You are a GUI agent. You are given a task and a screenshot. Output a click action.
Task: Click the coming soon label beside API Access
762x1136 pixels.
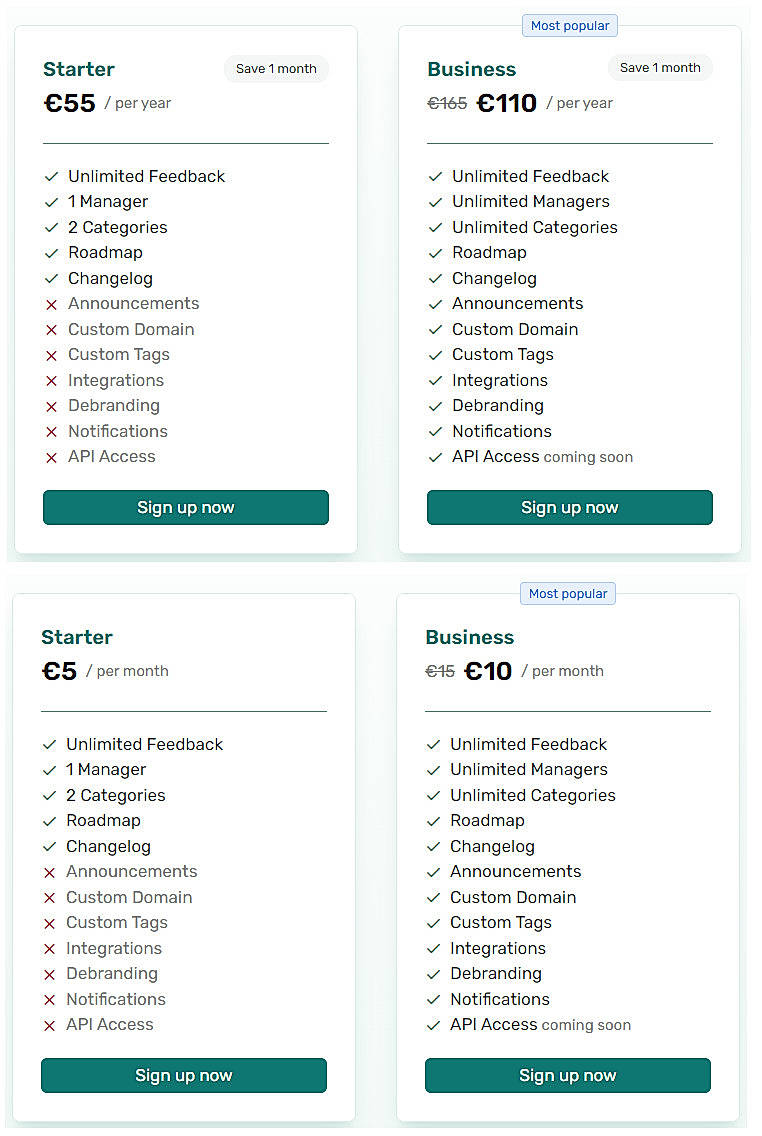[x=589, y=456]
